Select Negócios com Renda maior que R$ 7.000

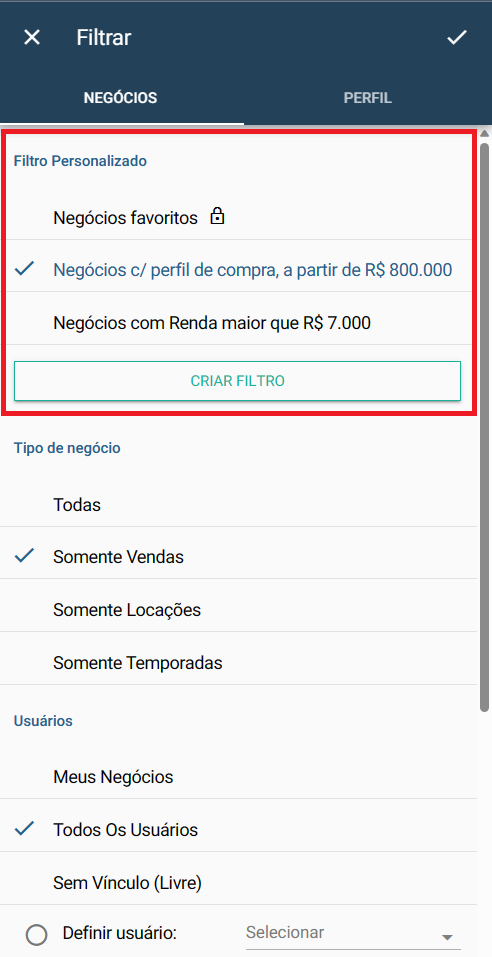pyautogui.click(x=238, y=323)
